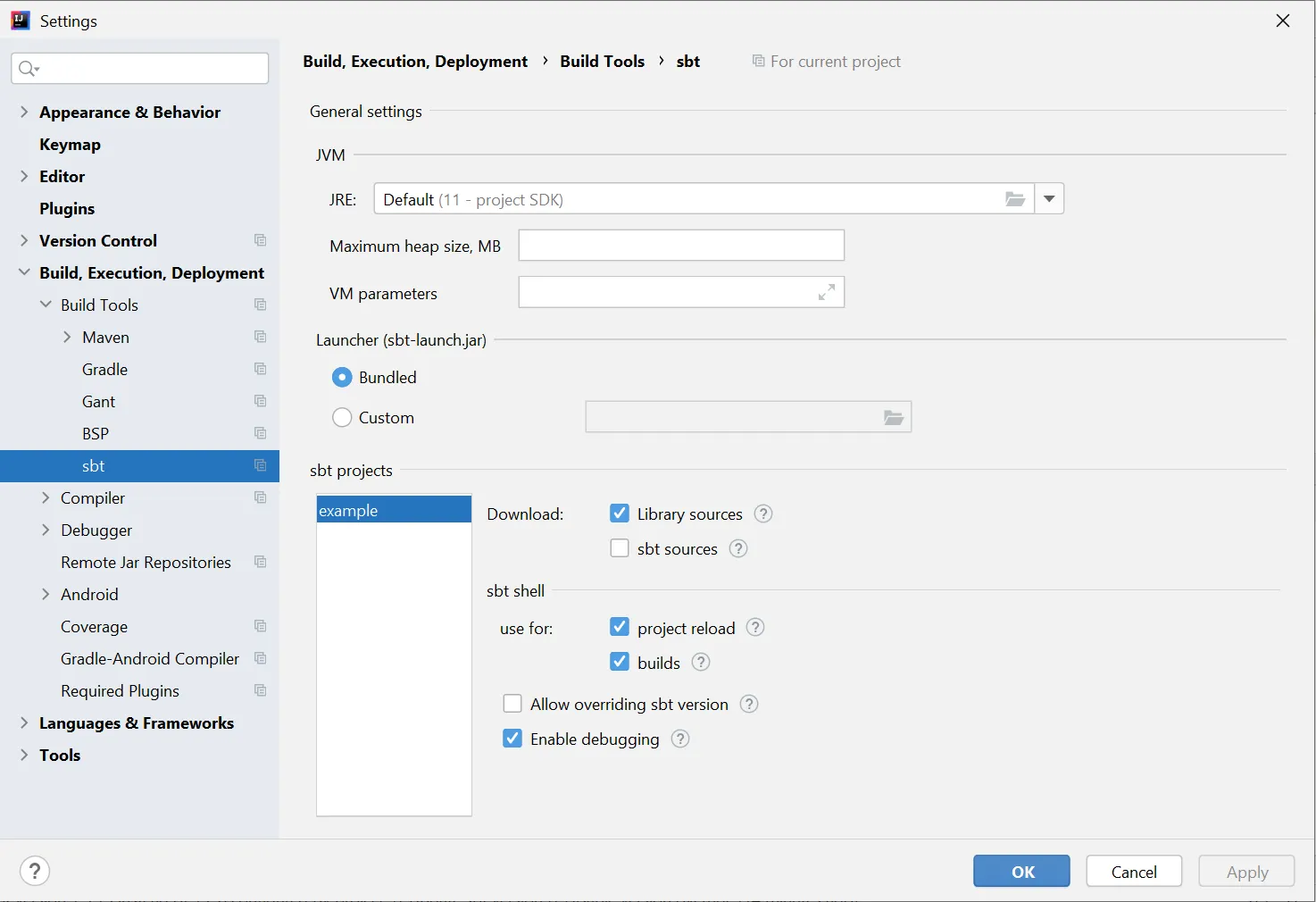This screenshot has width=1316, height=902.
Task: Click the Maximum heap size input field
Action: (681, 246)
